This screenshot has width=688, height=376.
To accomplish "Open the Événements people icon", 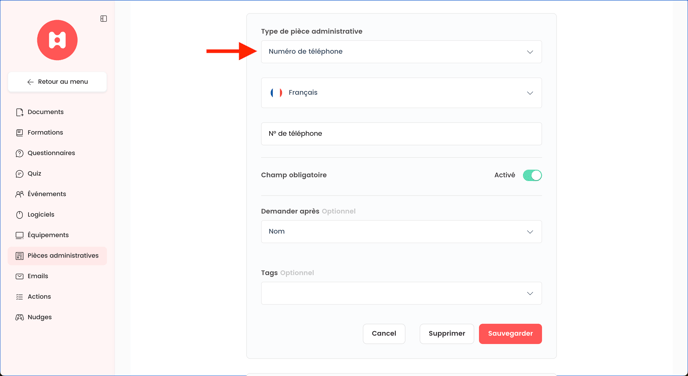I will tap(19, 194).
